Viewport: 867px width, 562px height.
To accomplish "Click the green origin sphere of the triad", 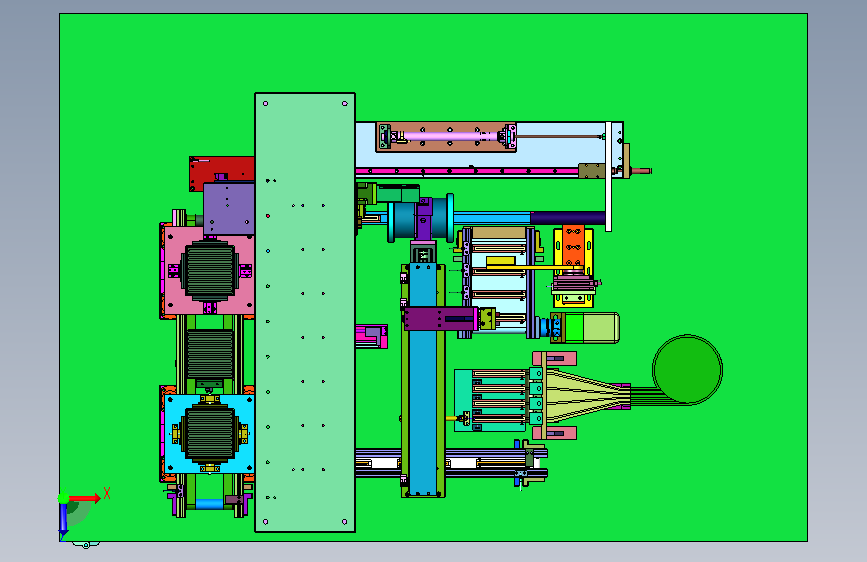I will (x=64, y=498).
